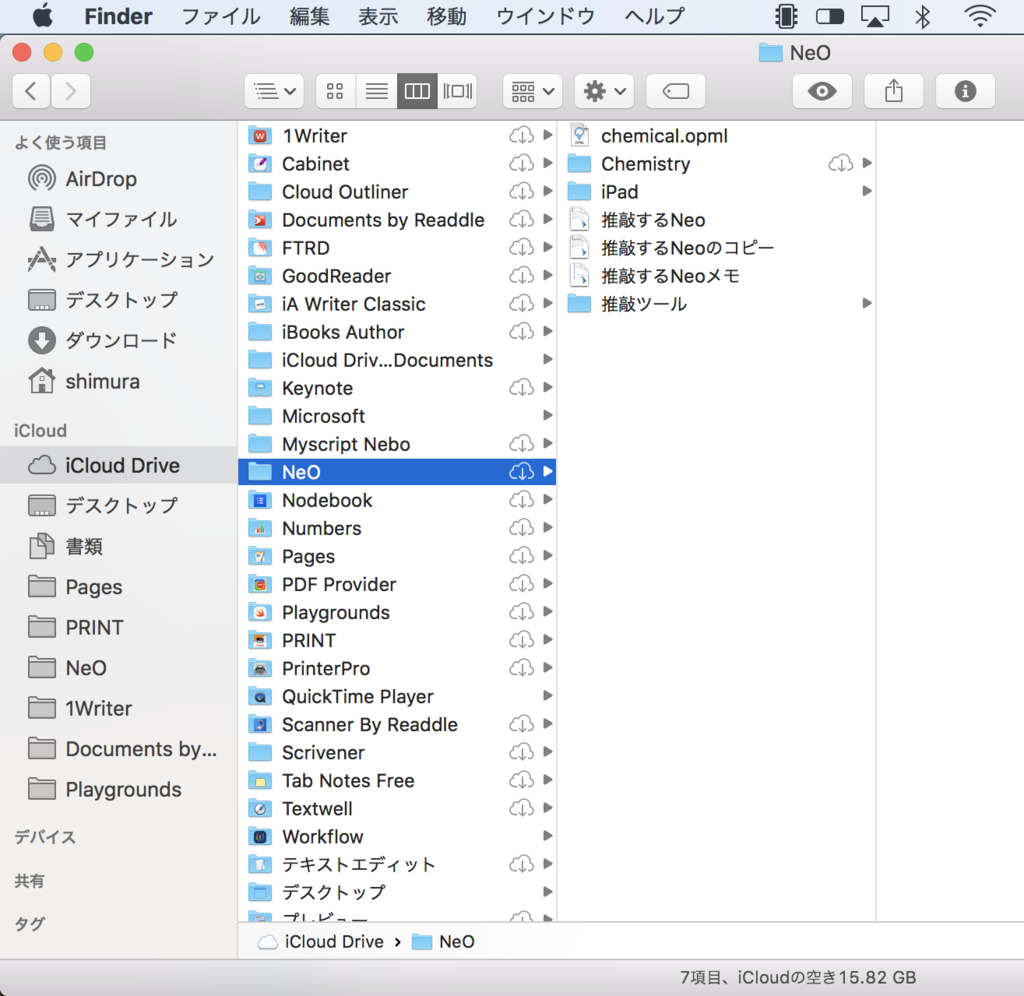This screenshot has height=996, width=1024.
Task: Select the 推敲するNeo file
Action: pyautogui.click(x=717, y=220)
